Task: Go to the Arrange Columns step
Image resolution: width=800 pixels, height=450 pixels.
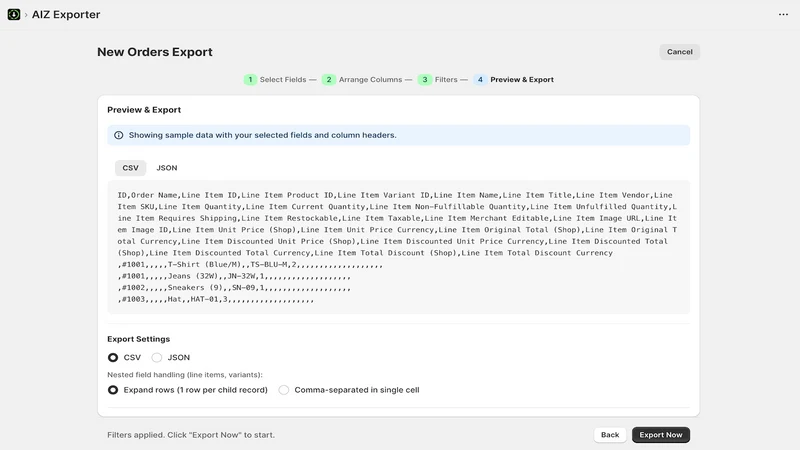Action: tap(370, 80)
